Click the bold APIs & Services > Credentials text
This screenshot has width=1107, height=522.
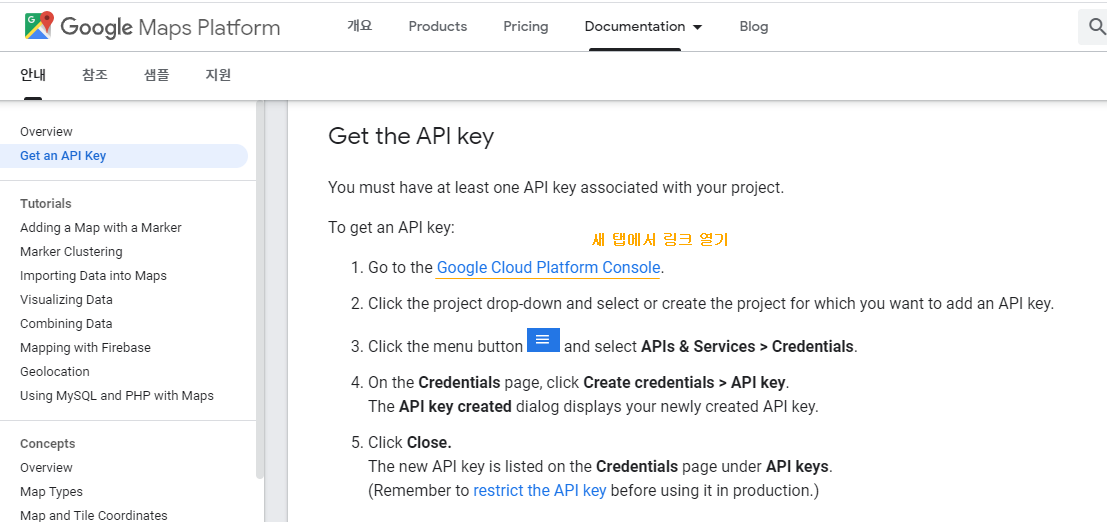point(748,347)
